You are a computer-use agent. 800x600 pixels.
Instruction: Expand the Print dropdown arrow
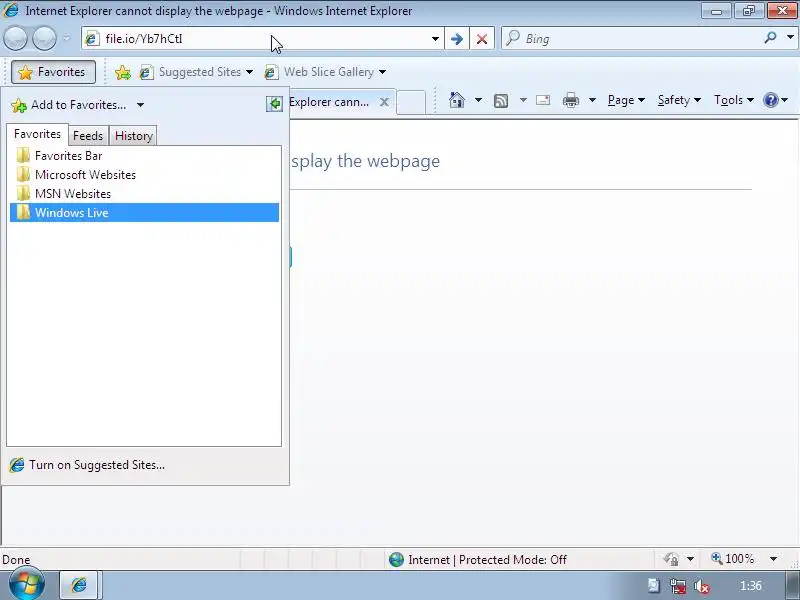[x=592, y=100]
